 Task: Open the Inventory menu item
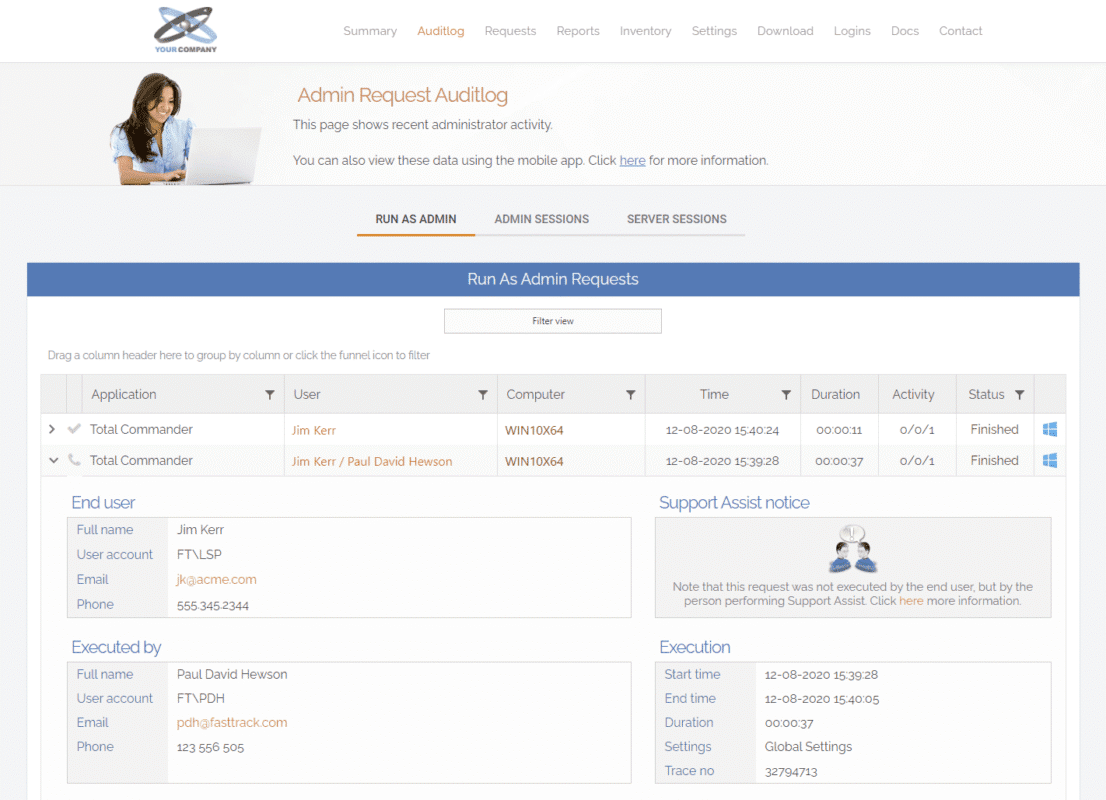coord(645,31)
